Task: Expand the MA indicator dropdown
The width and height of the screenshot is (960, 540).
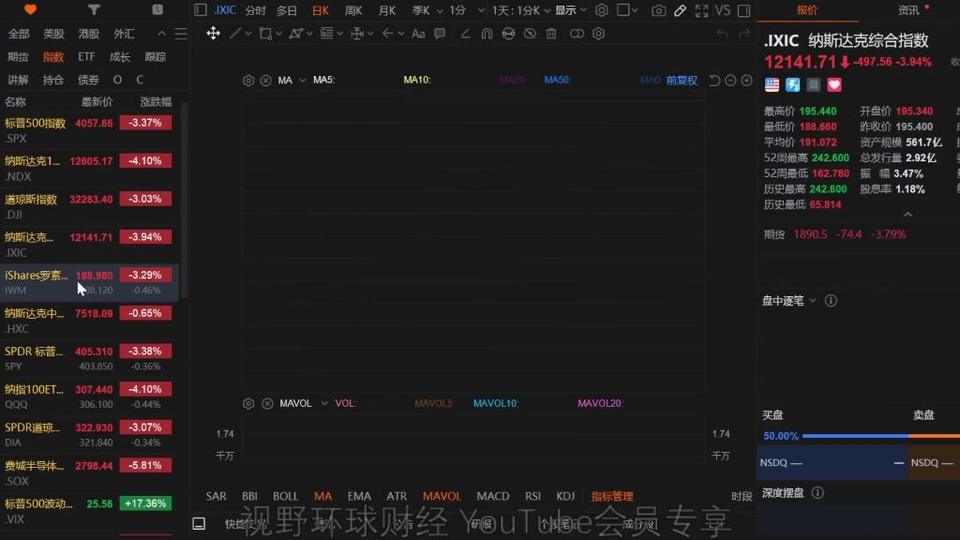Action: (x=302, y=80)
